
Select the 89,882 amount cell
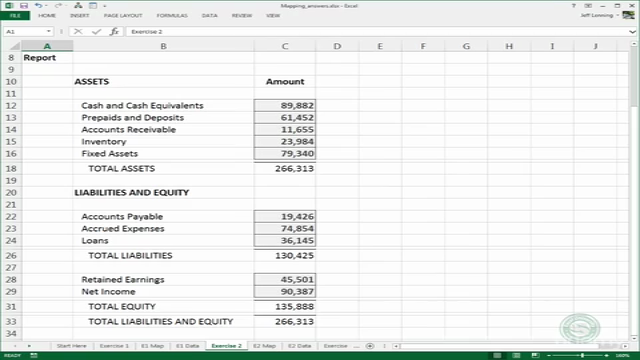pyautogui.click(x=284, y=105)
